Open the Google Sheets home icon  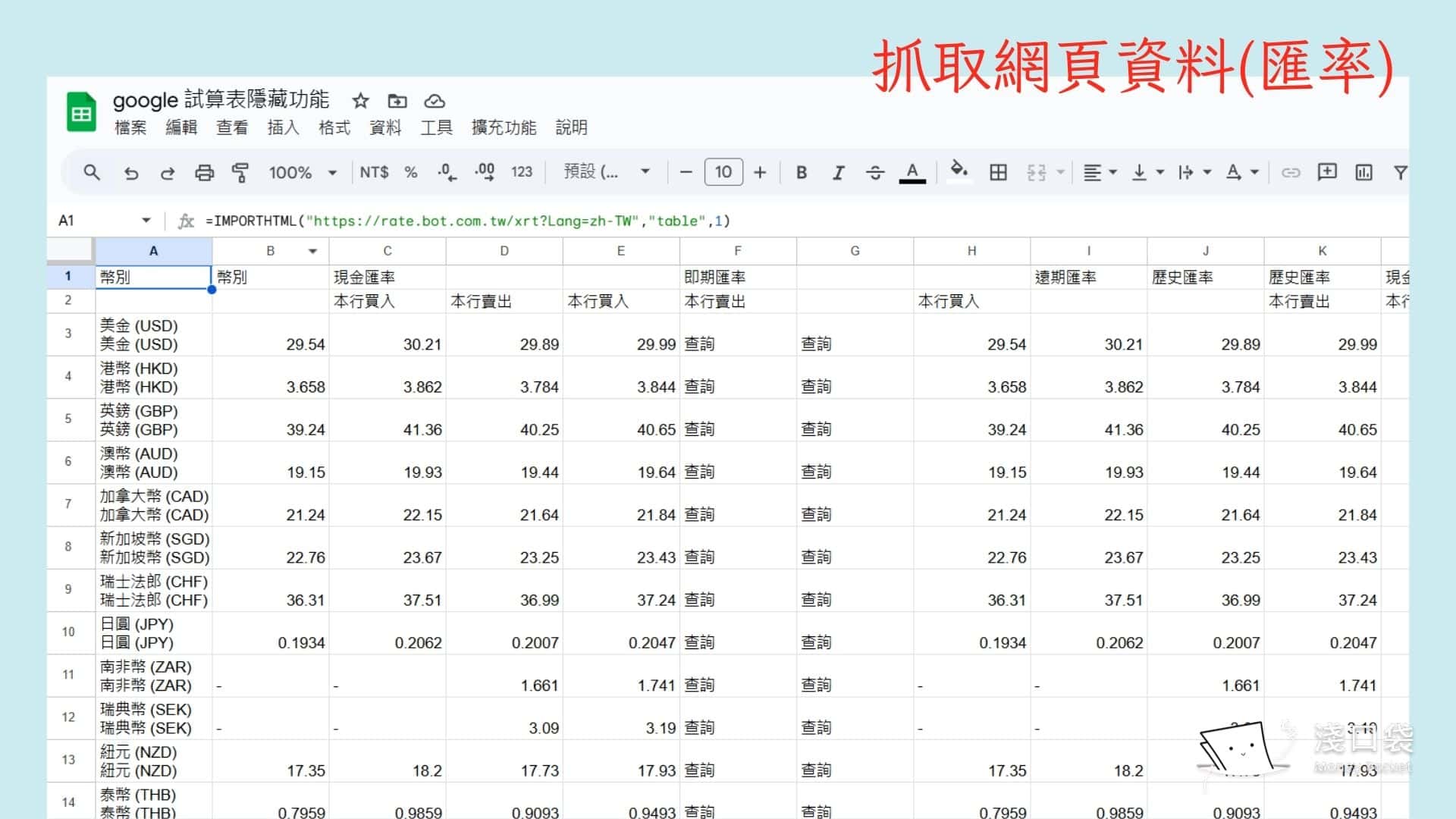(81, 112)
